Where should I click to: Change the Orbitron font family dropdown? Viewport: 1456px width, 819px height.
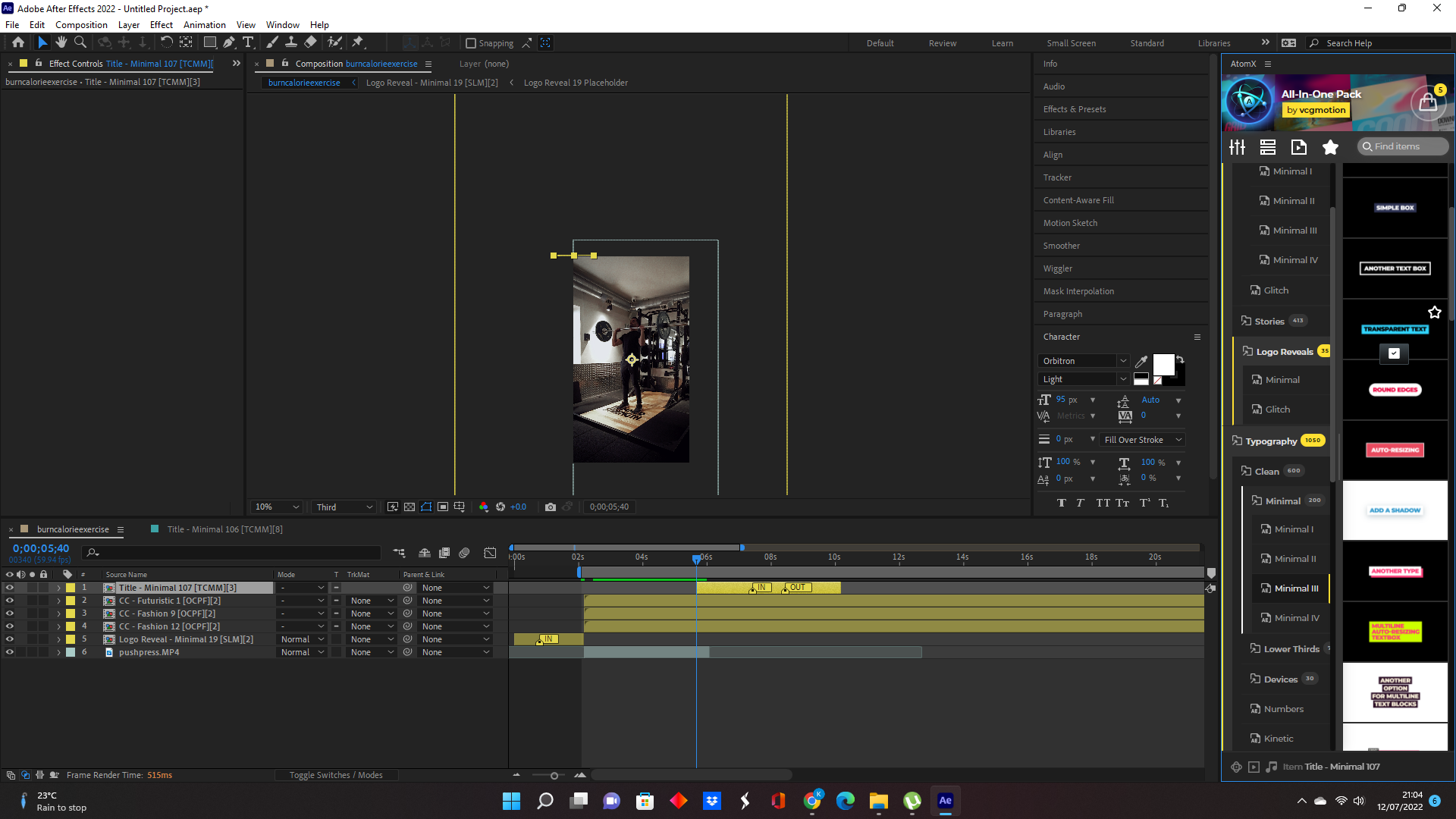click(x=1084, y=360)
